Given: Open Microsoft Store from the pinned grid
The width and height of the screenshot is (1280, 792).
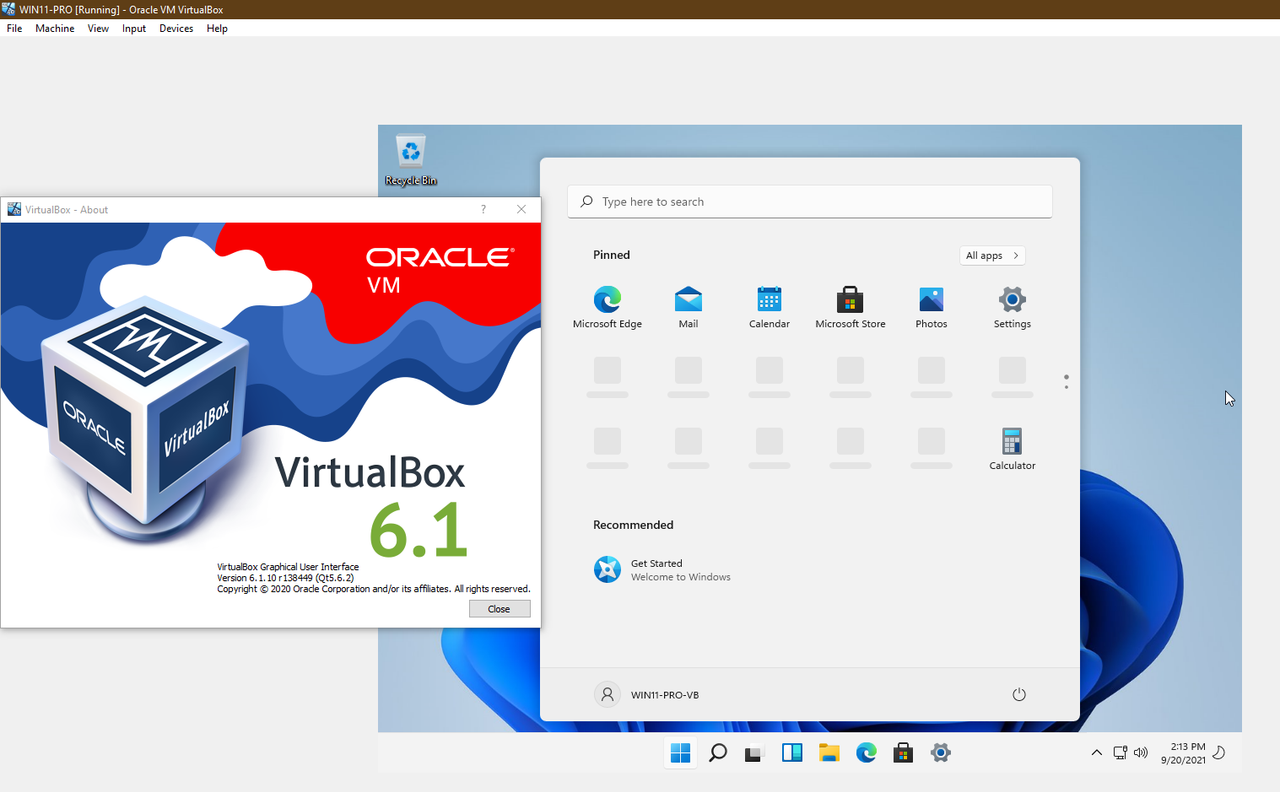Looking at the screenshot, I should pos(850,307).
